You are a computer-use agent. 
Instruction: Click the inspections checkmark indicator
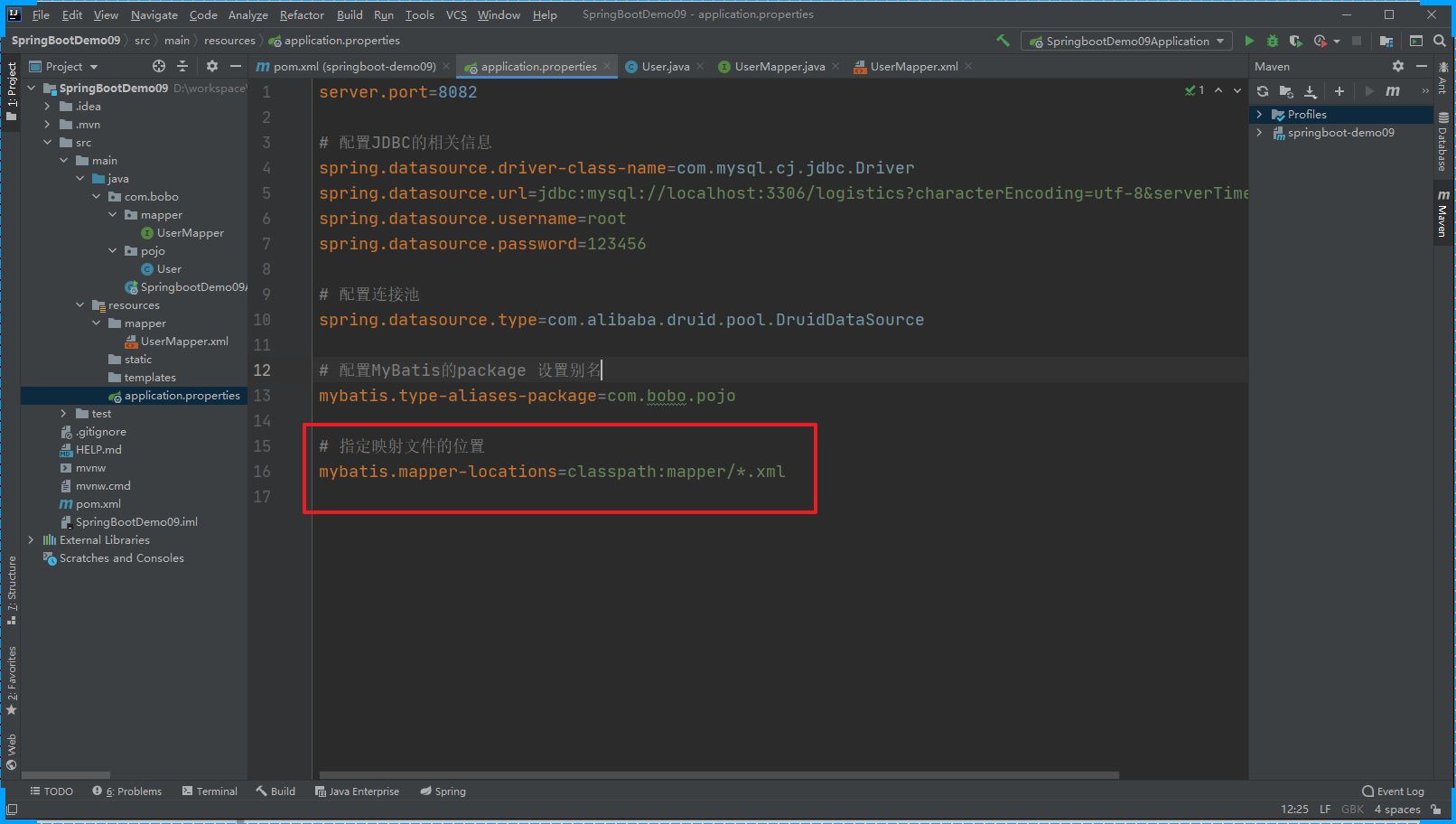pyautogui.click(x=1194, y=90)
